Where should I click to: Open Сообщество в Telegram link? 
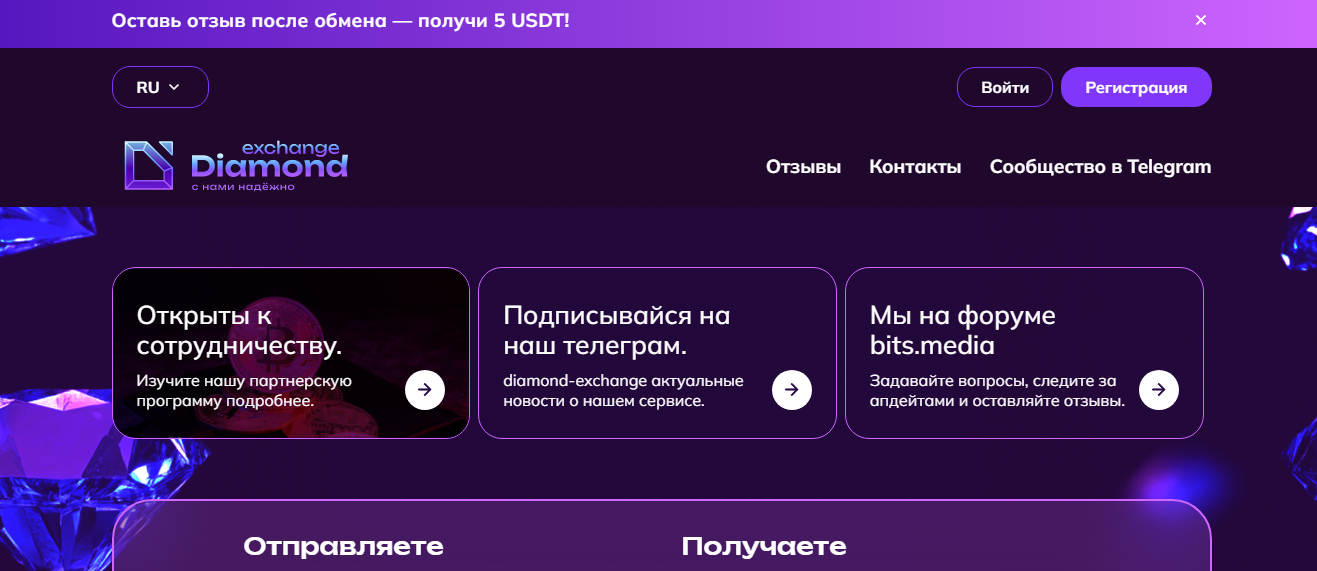pyautogui.click(x=1100, y=167)
